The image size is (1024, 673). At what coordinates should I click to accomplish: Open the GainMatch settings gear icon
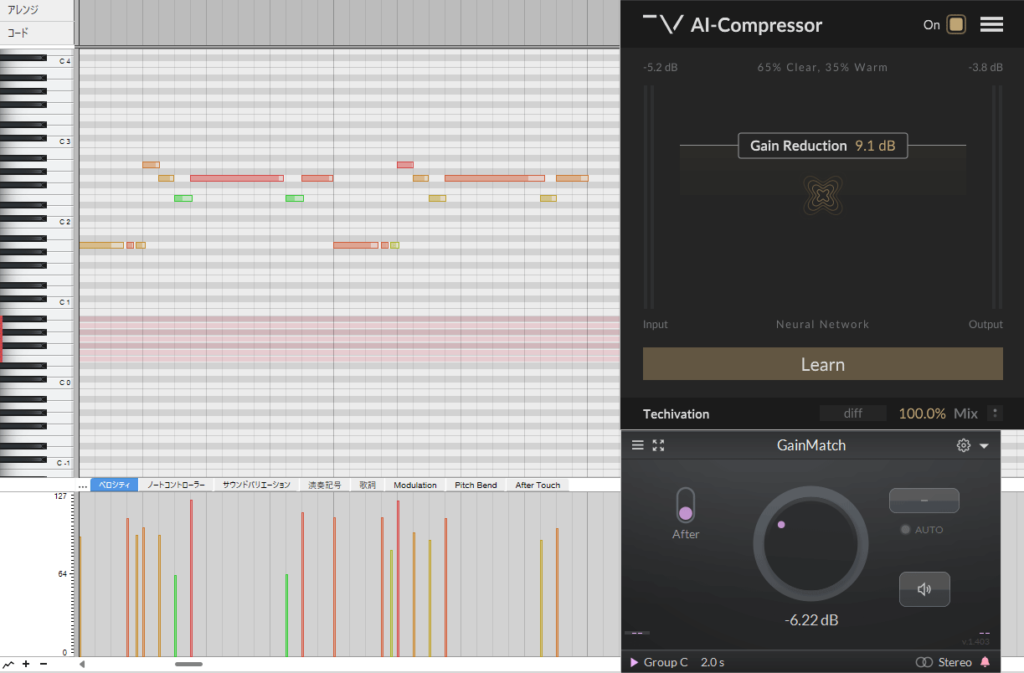(x=963, y=445)
